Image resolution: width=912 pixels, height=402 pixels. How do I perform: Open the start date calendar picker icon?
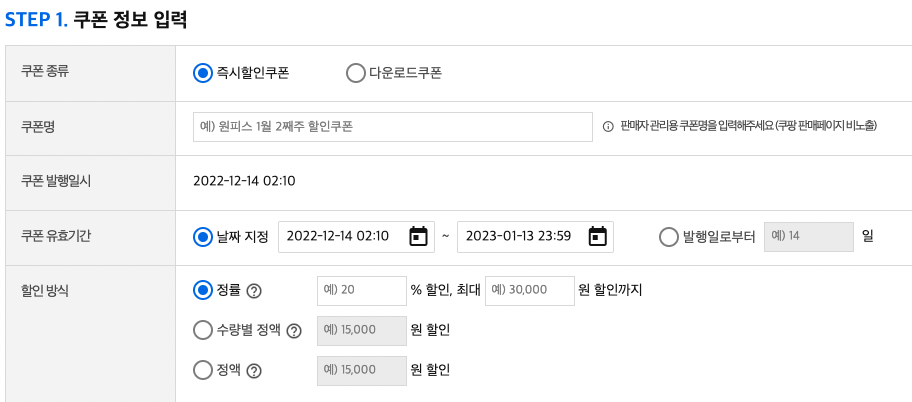[x=418, y=237]
